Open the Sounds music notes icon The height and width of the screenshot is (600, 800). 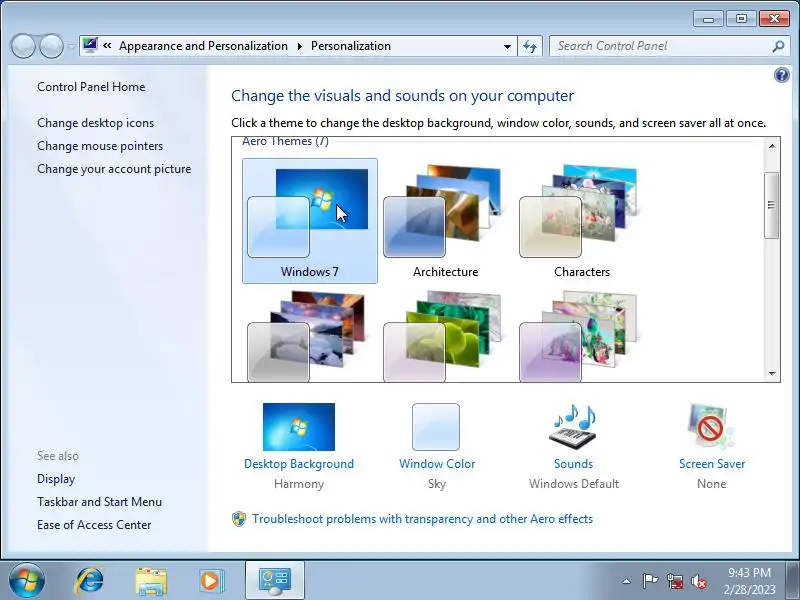573,427
